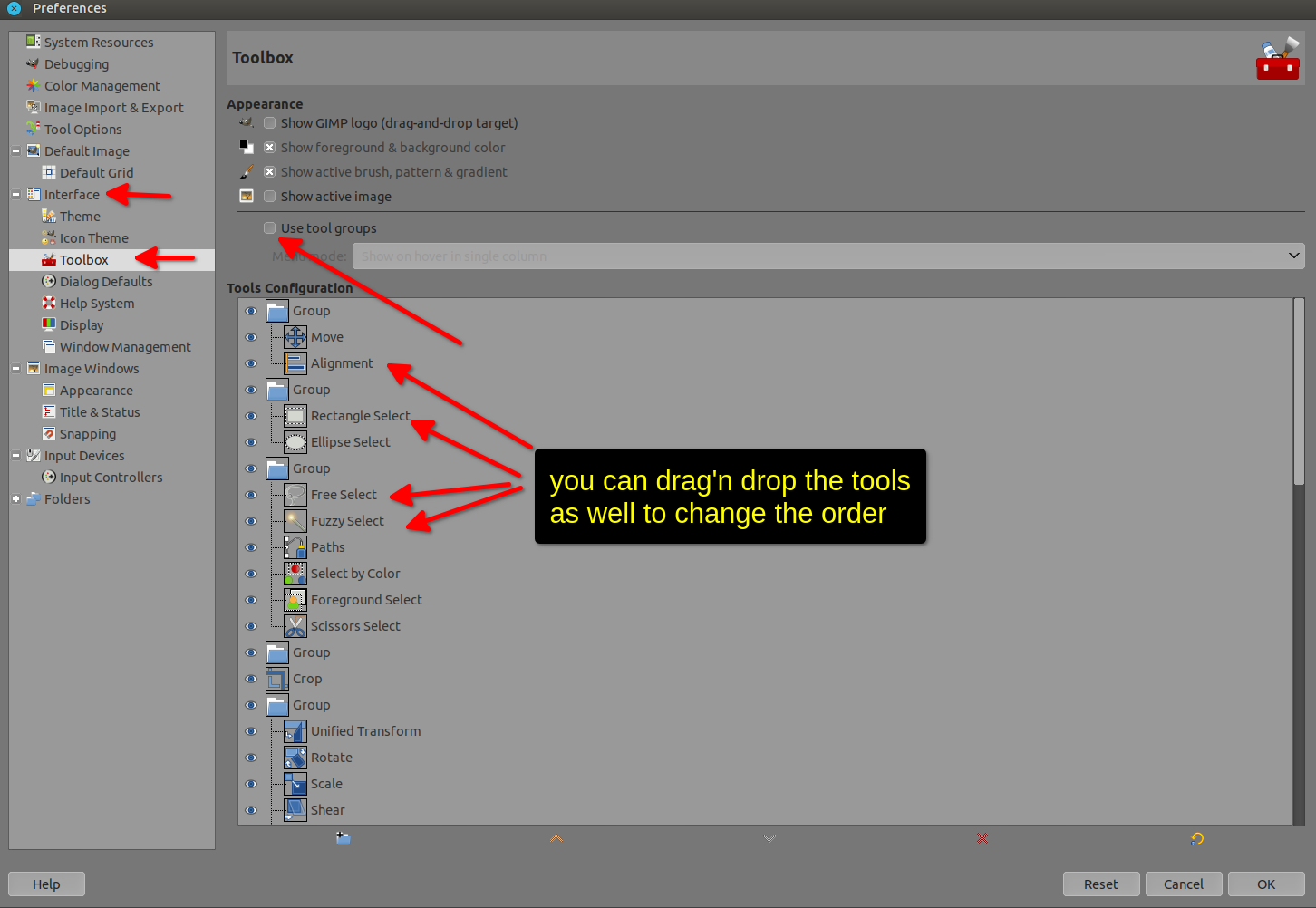
Task: Toggle the eye visibility for Move tool
Action: (251, 337)
